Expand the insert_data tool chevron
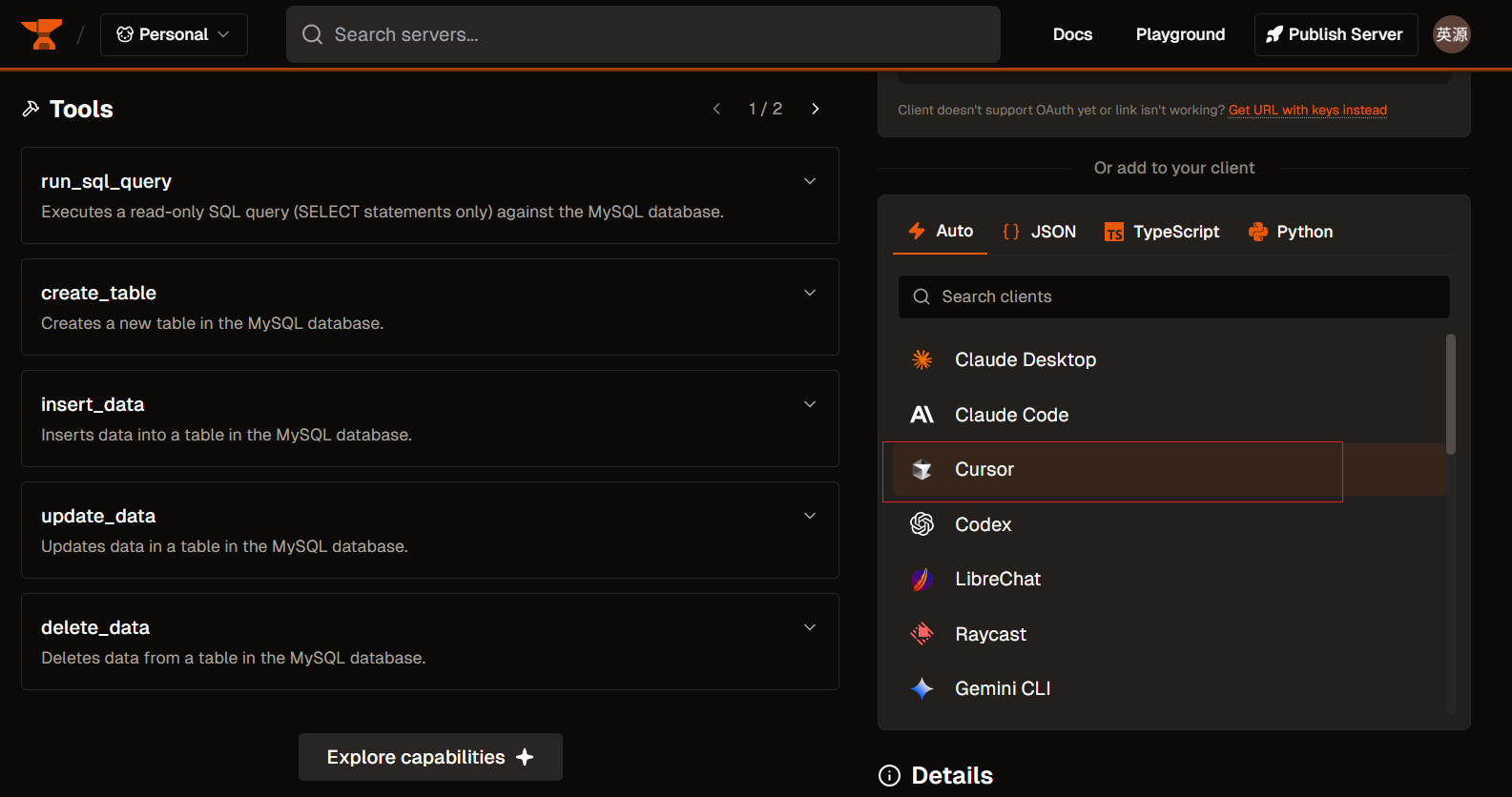This screenshot has width=1512, height=797. 810,404
